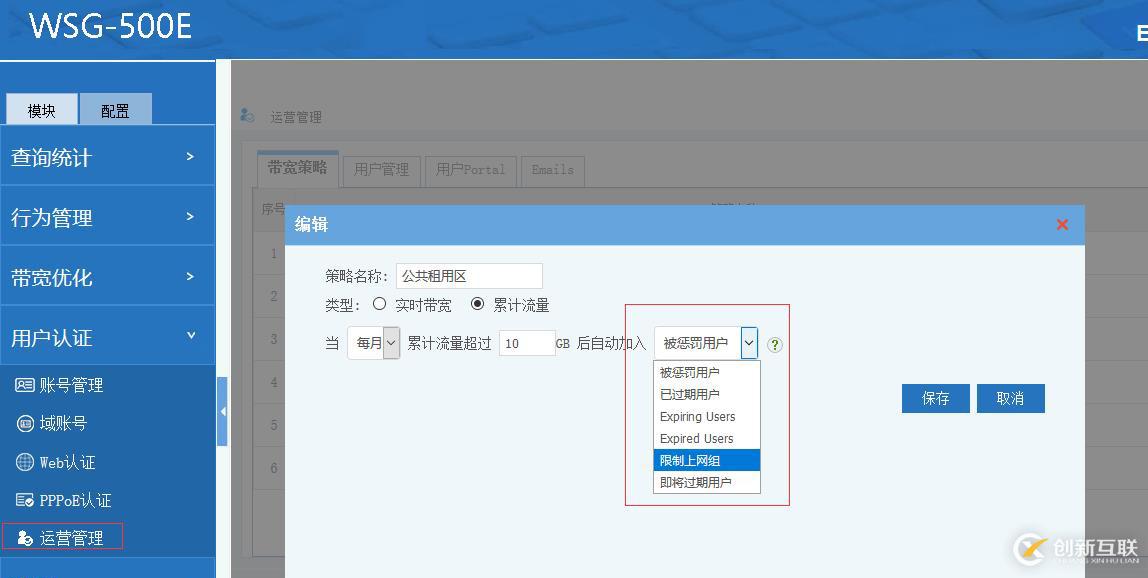Select the 用户管理 tab
This screenshot has height=578, width=1148.
381,170
